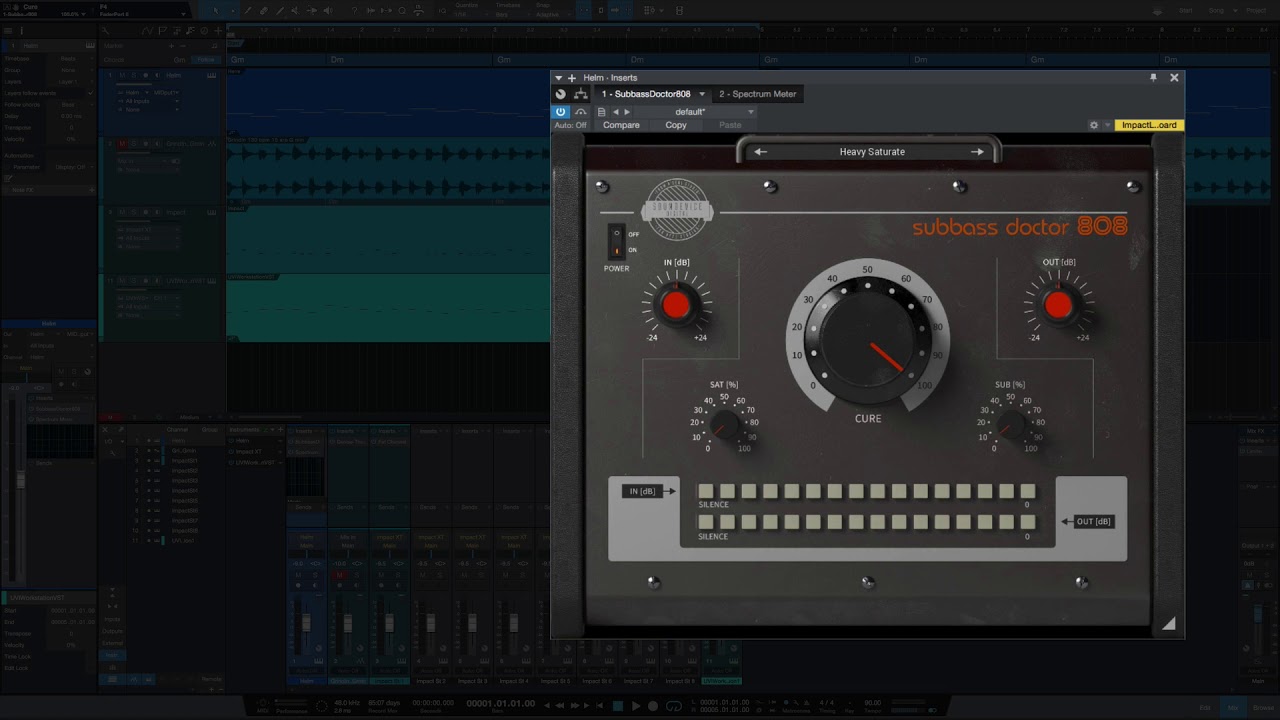This screenshot has height=720, width=1280.
Task: Arm recording with the transport Record button
Action: (653, 706)
